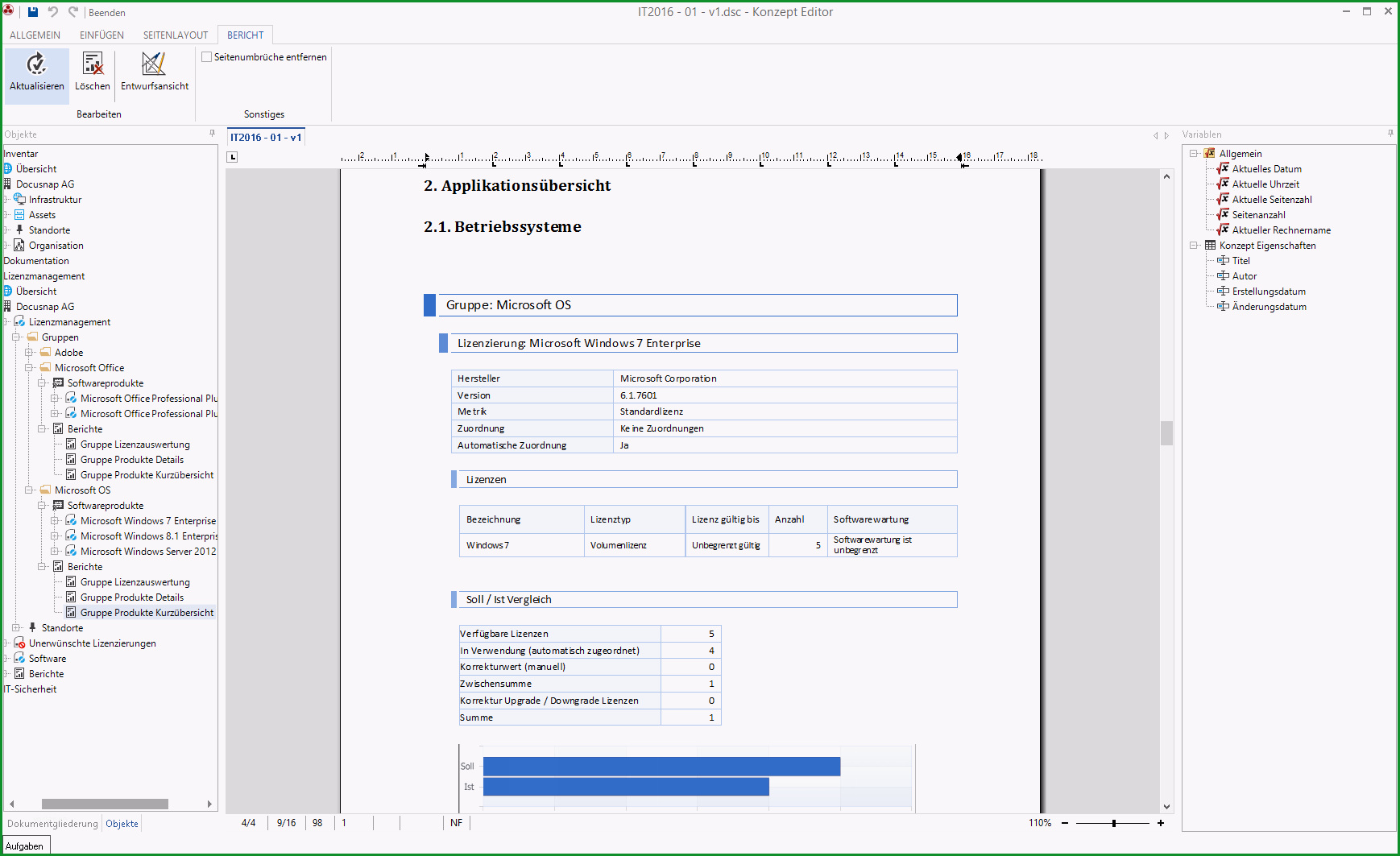Select the Erstellungsdatum property
This screenshot has height=856, width=1400.
pos(1269,291)
